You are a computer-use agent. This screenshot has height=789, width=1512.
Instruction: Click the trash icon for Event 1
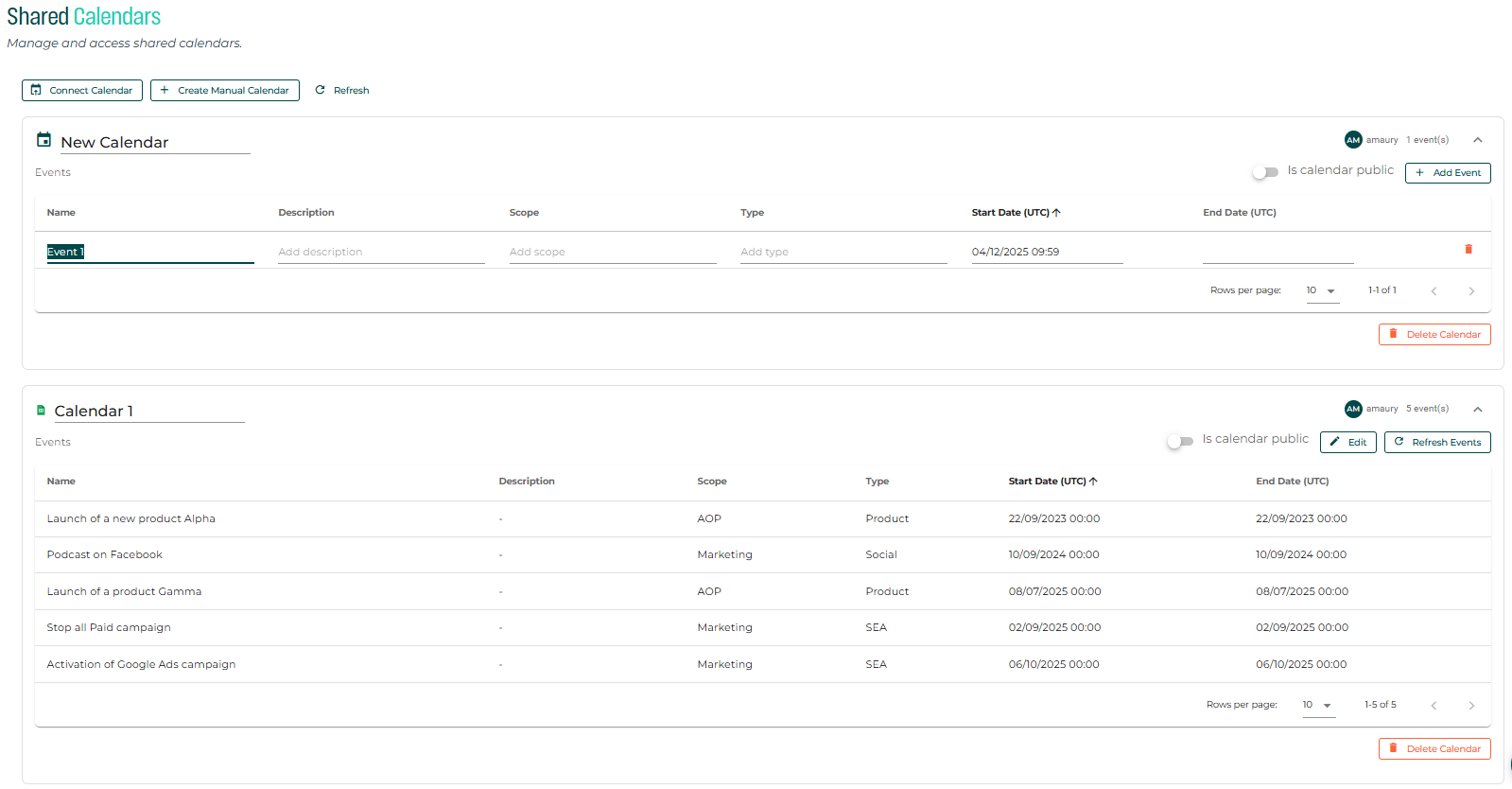(x=1468, y=250)
